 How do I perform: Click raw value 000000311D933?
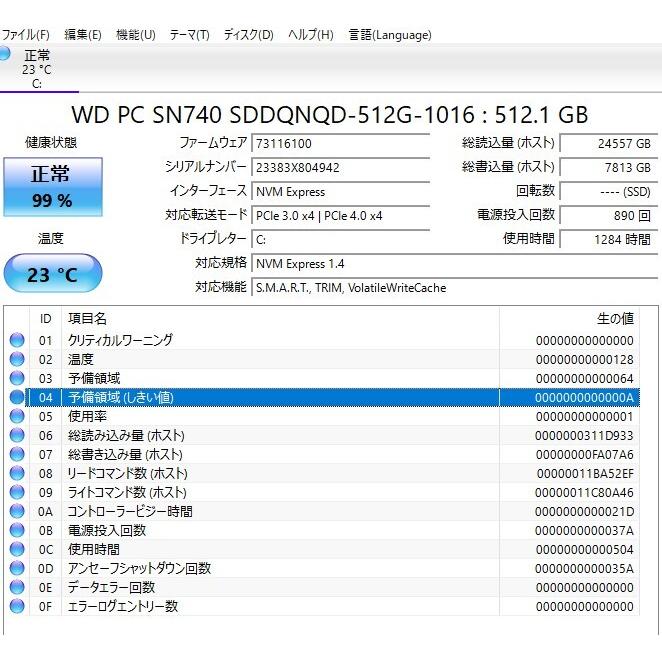pos(584,435)
